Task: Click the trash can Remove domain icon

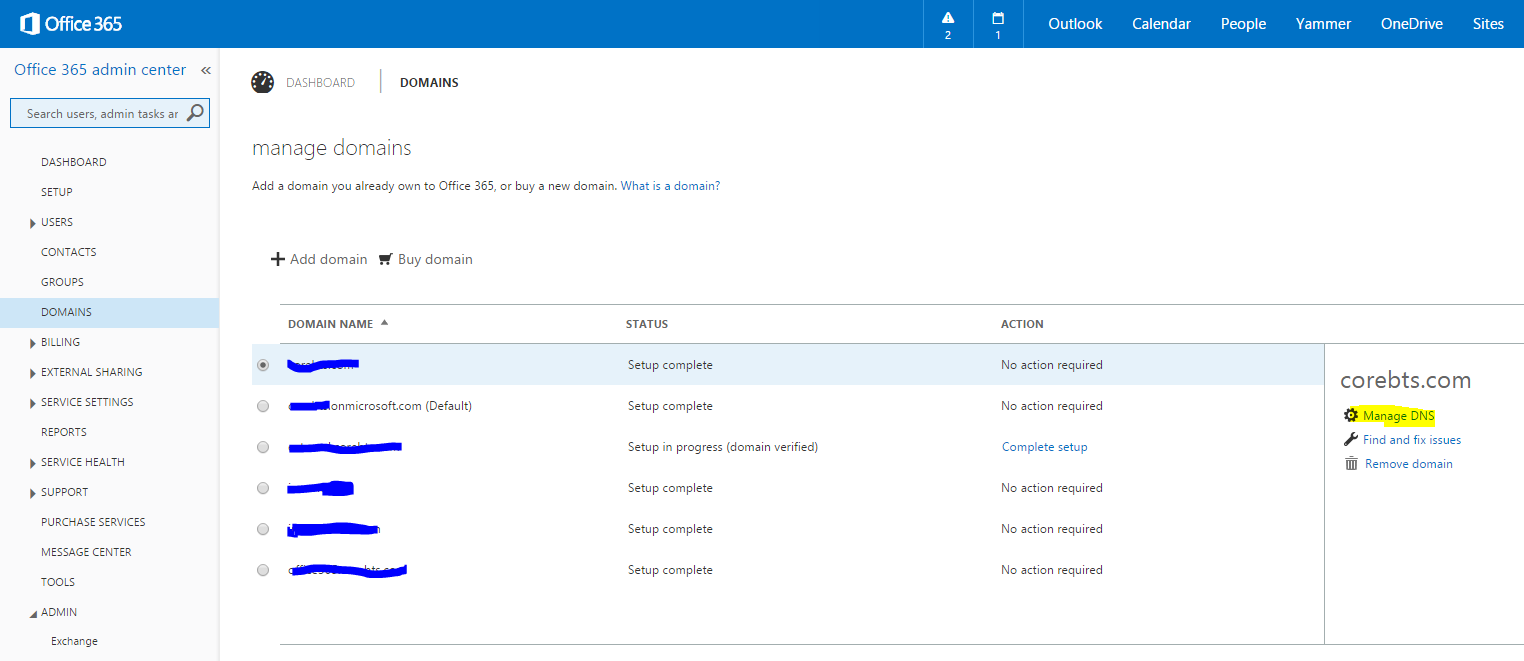Action: (1351, 464)
